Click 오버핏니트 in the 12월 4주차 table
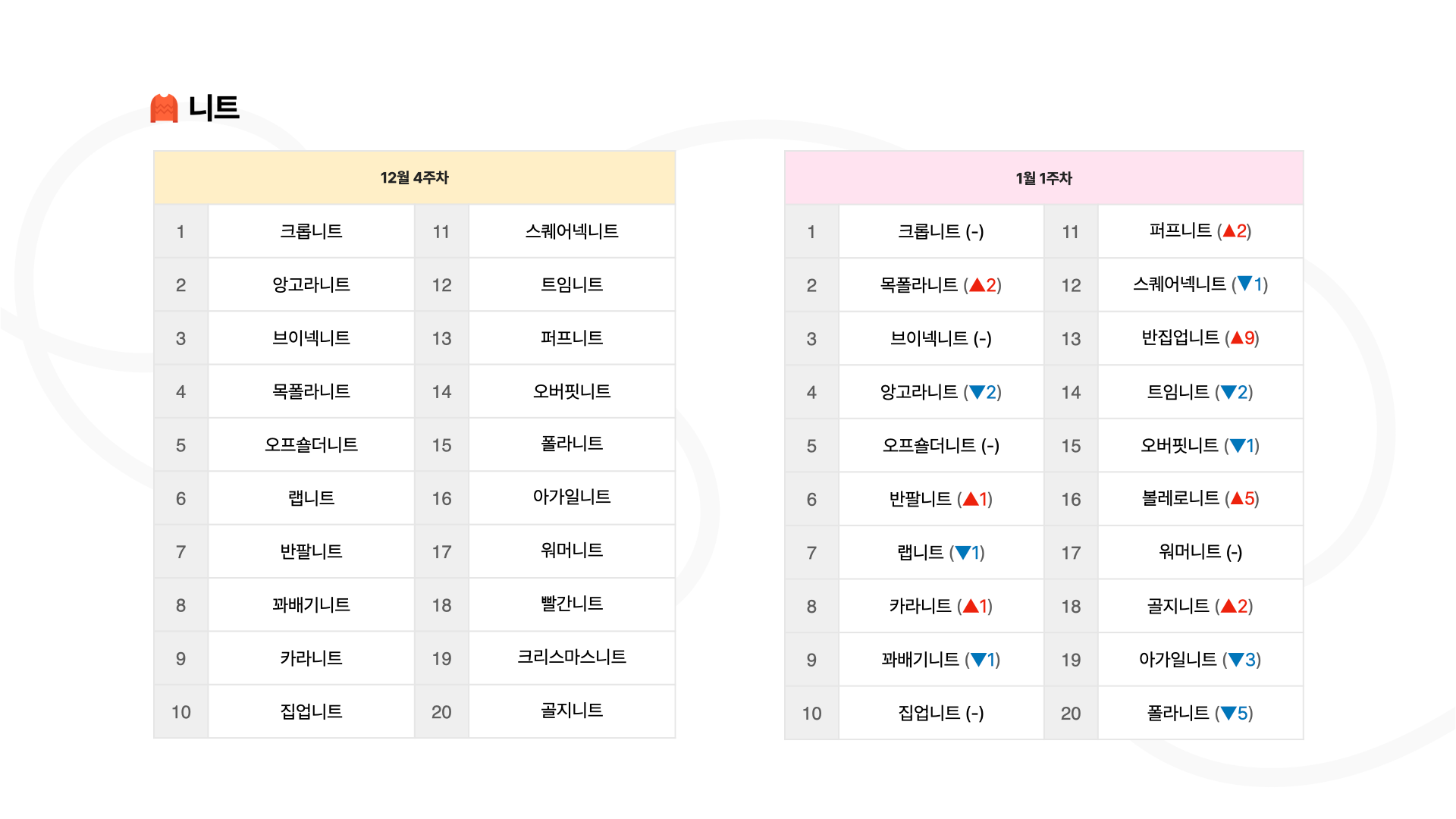 click(572, 391)
